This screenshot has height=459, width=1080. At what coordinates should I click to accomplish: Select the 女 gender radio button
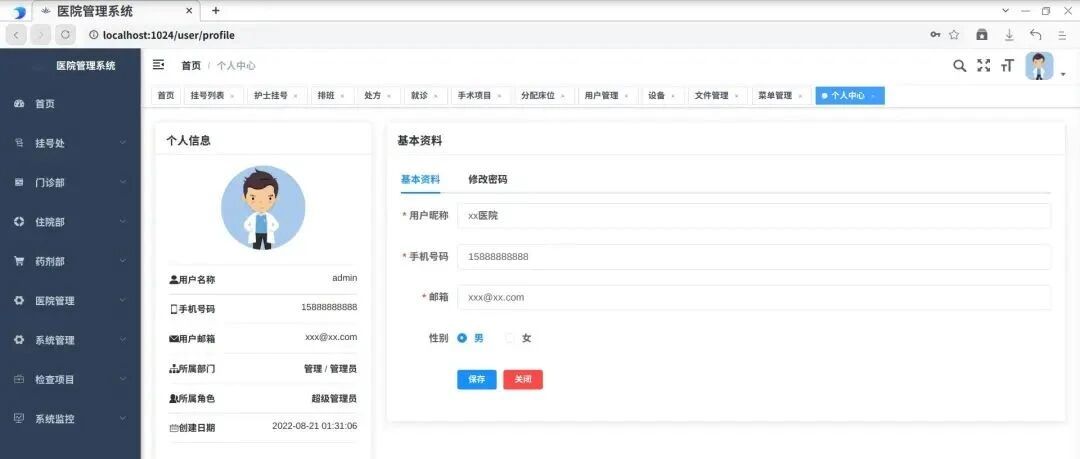(x=510, y=338)
